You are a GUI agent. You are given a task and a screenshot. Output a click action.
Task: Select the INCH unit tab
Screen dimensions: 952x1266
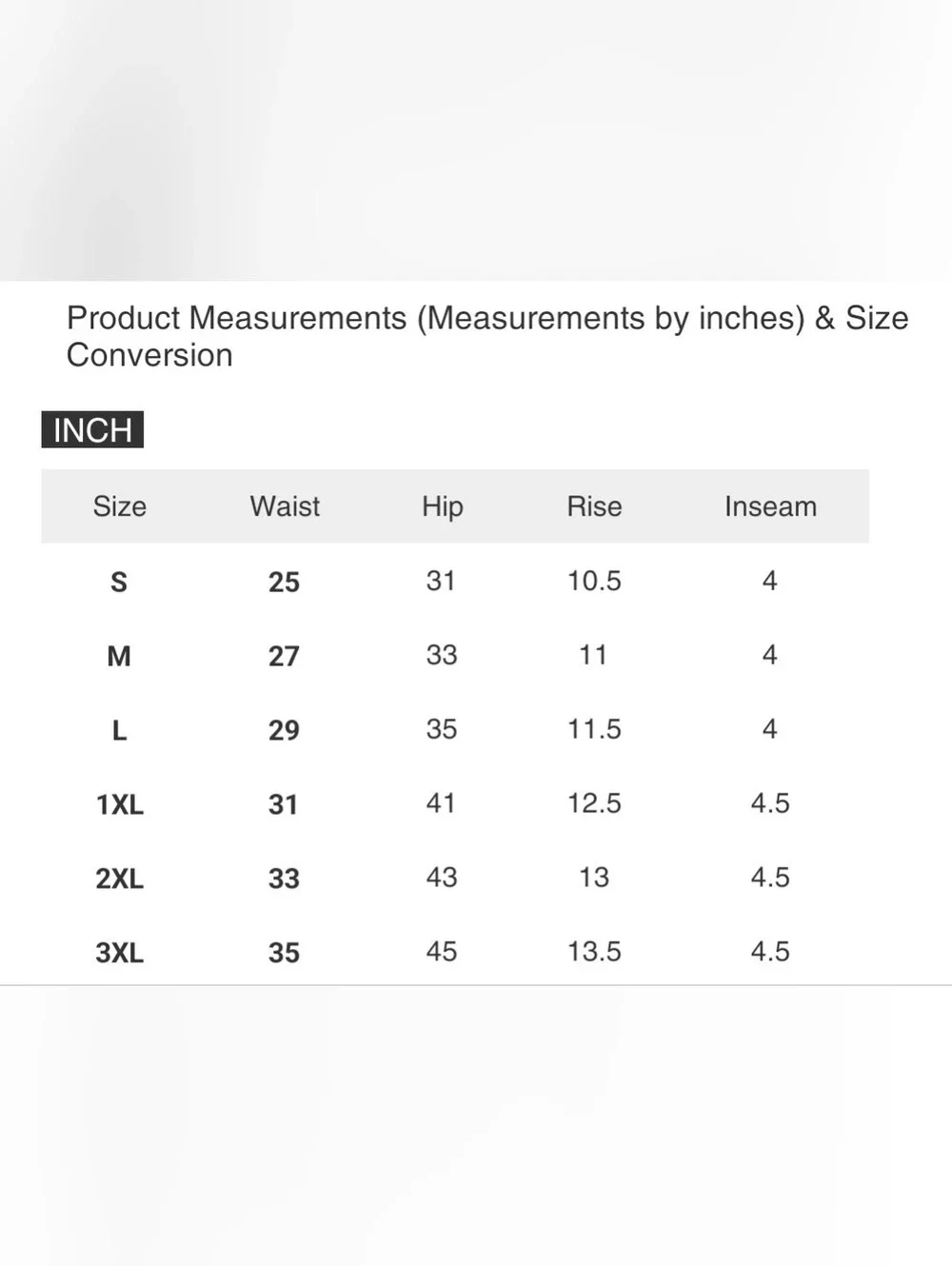click(92, 429)
